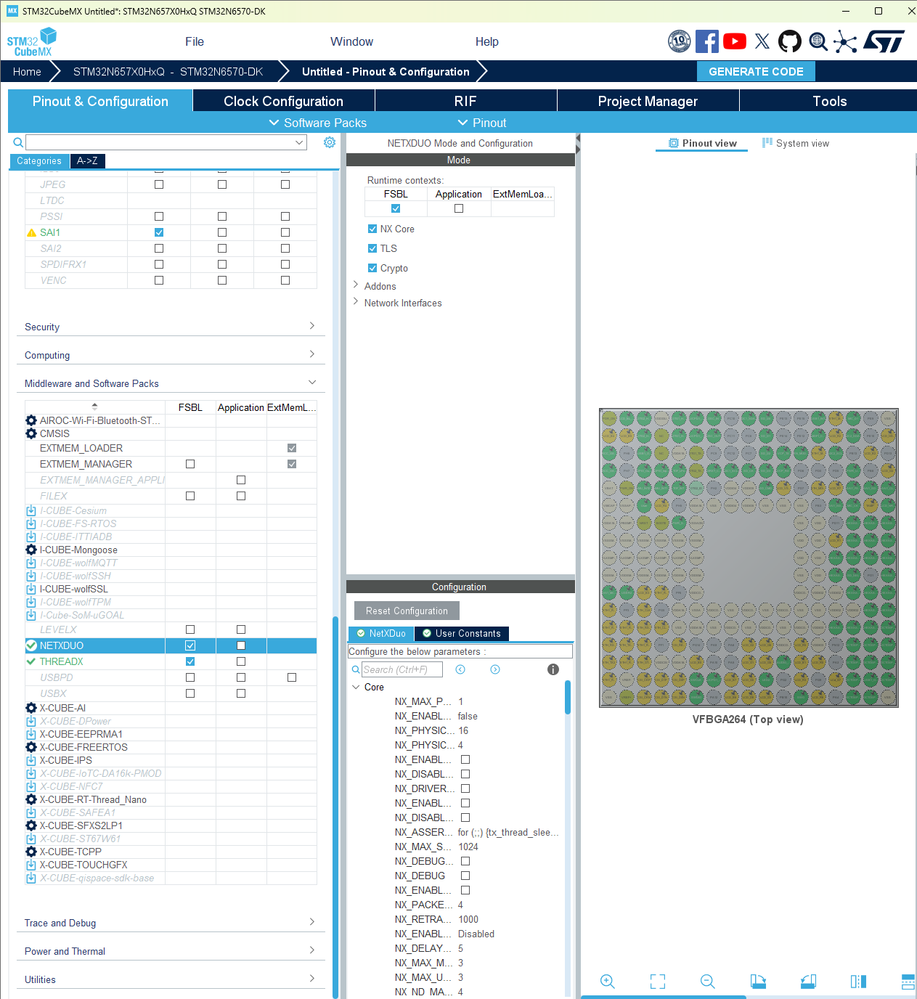
Task: Open the Help menu
Action: [x=487, y=41]
